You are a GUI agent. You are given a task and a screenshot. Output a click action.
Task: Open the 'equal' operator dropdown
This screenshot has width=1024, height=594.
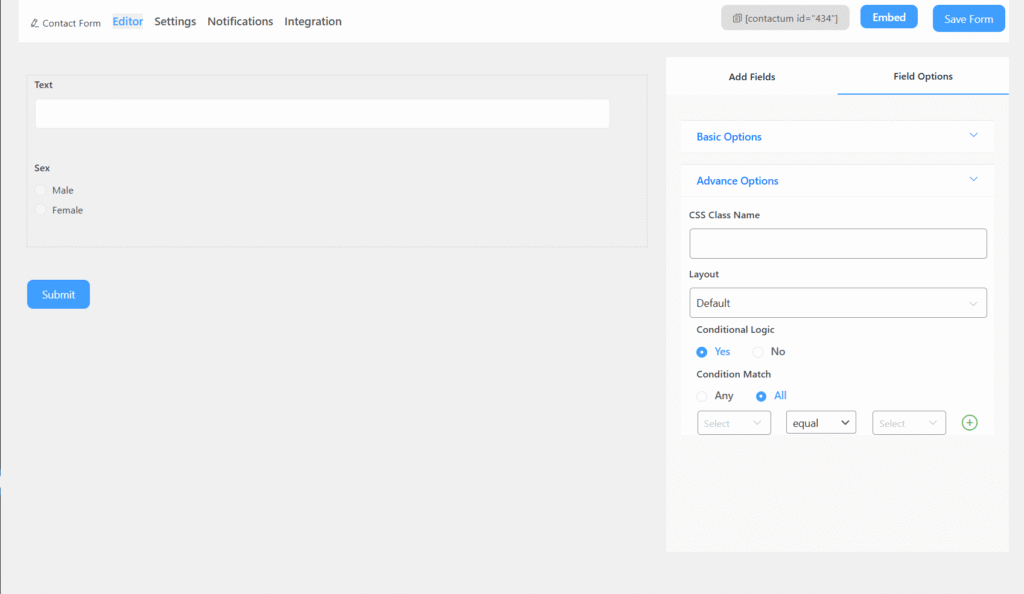pos(821,423)
